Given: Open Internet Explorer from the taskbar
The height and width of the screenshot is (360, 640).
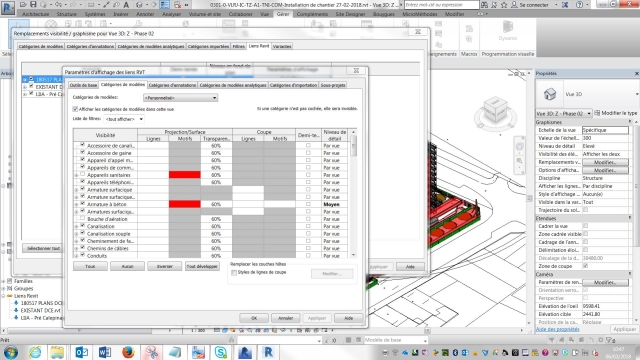Looking at the screenshot, I should (35, 352).
